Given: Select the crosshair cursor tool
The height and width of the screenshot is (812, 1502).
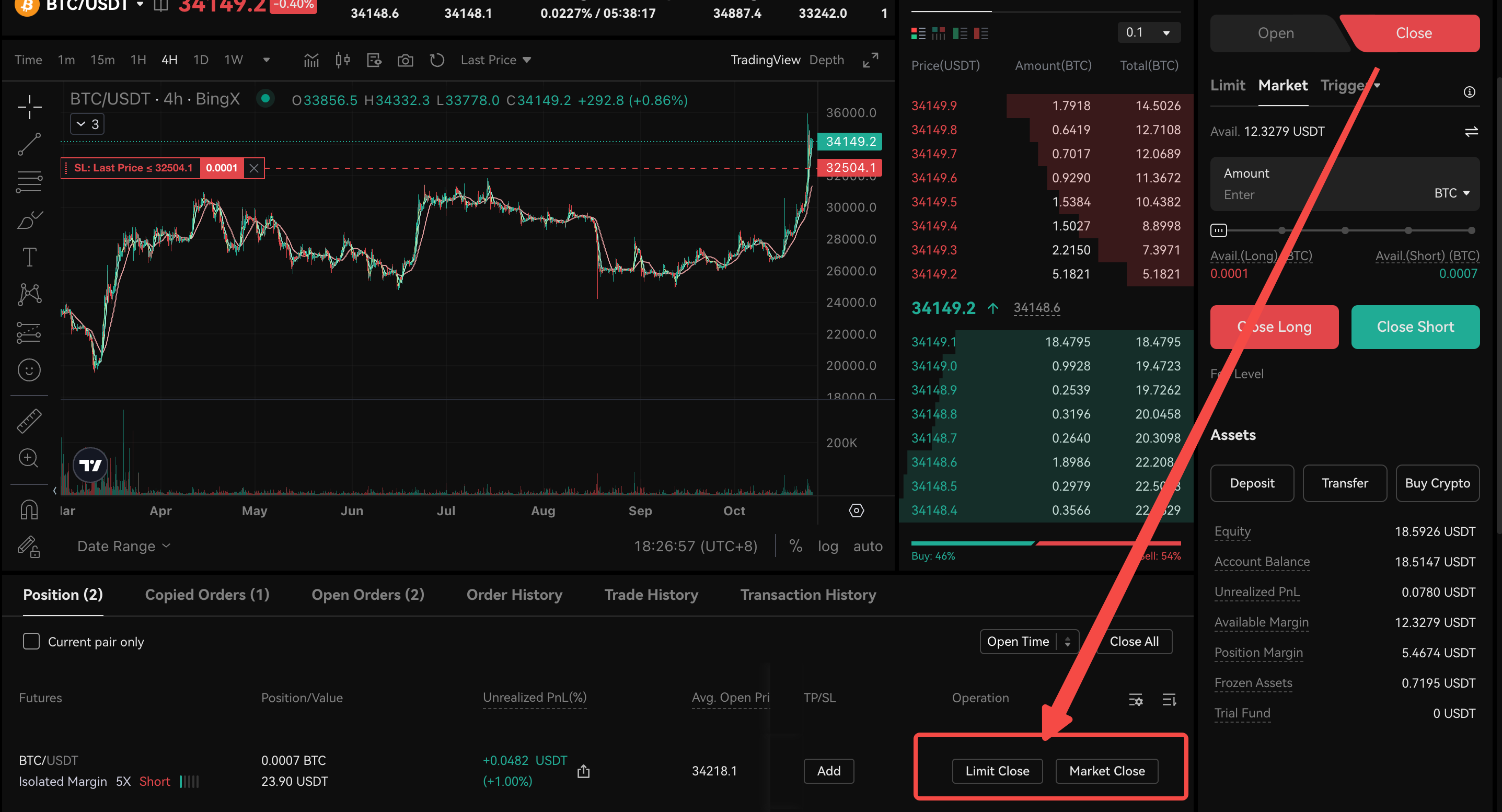Looking at the screenshot, I should (x=29, y=107).
